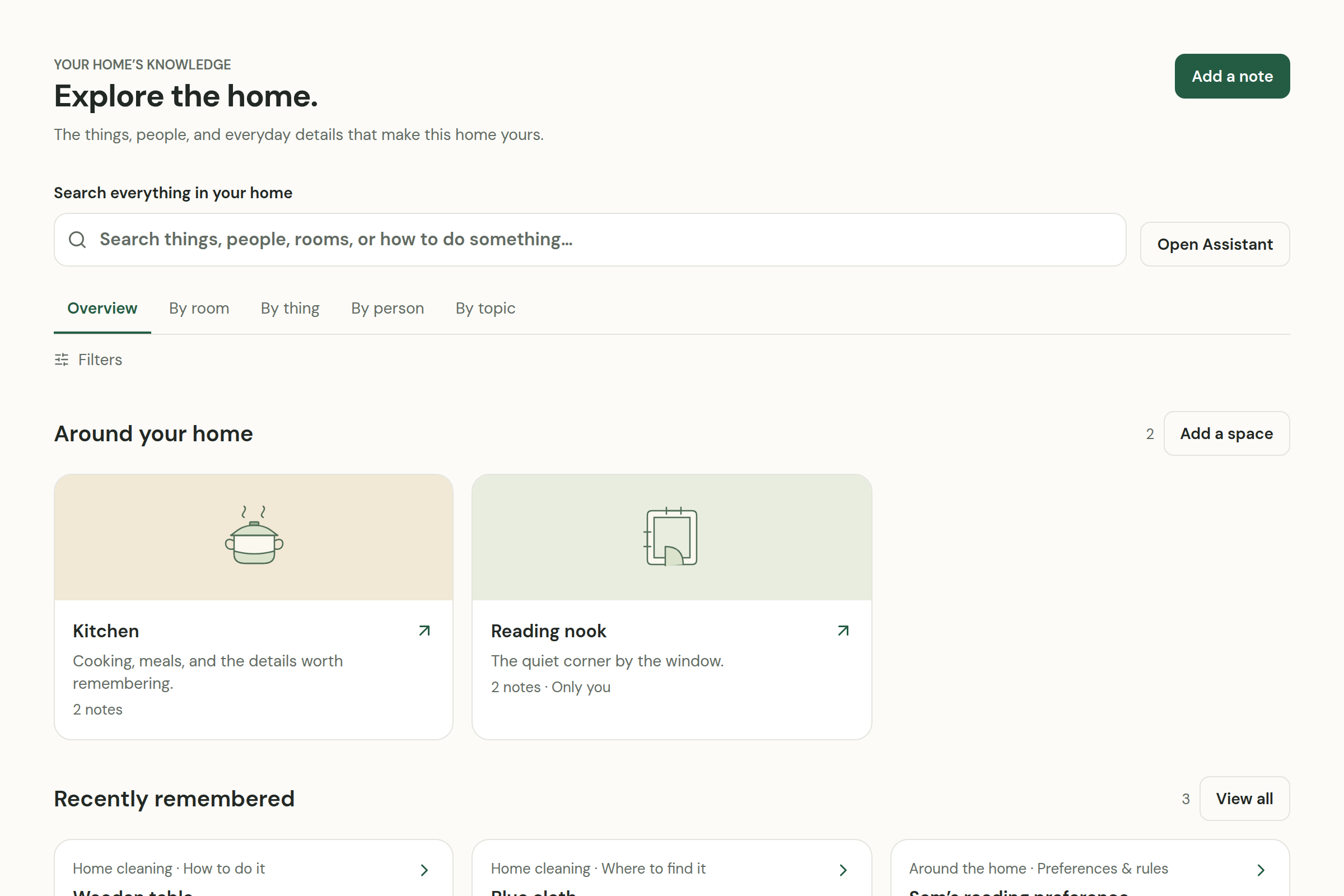
Task: Open the Kitchen card title
Action: click(106, 631)
